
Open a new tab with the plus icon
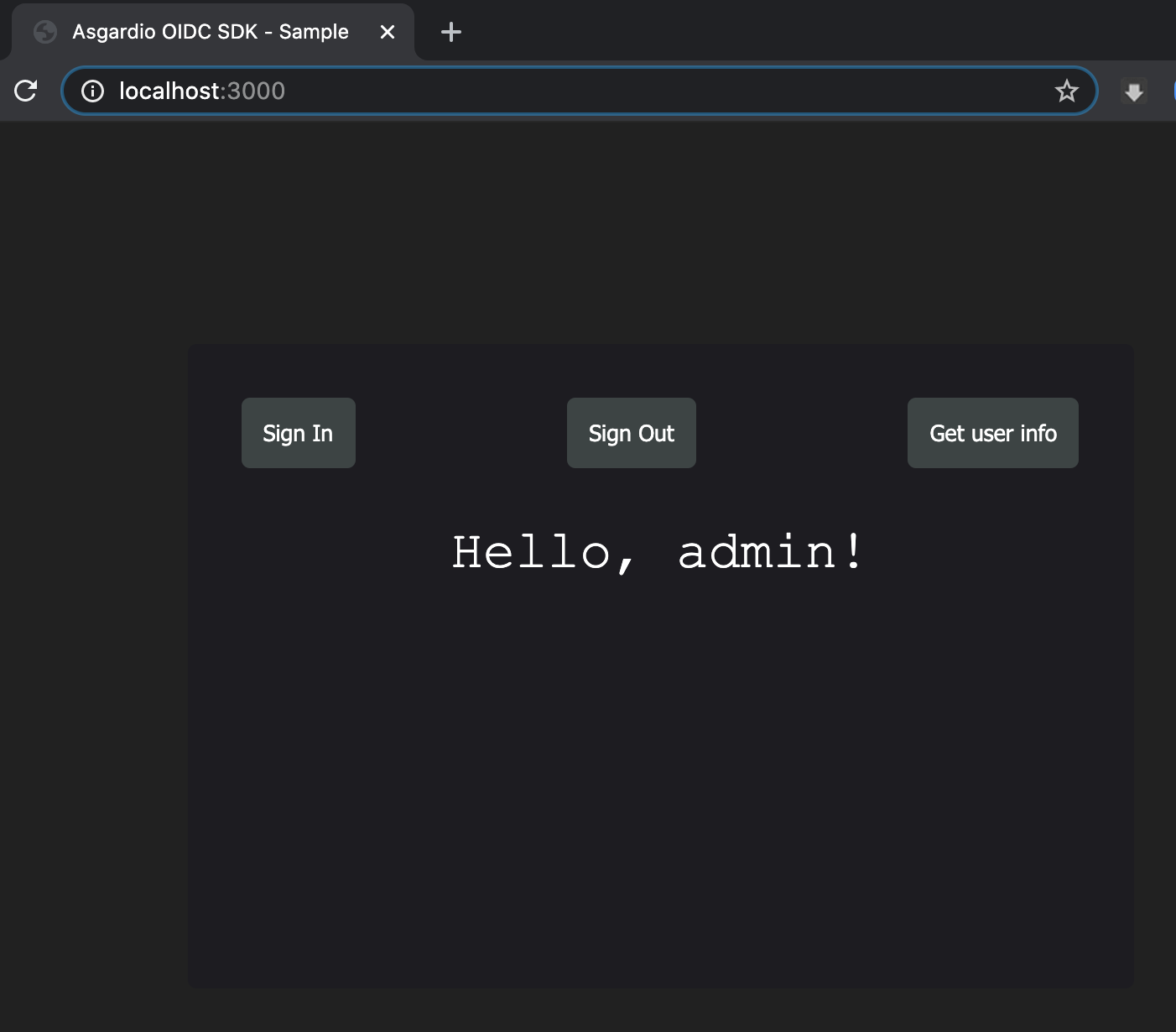pos(451,32)
